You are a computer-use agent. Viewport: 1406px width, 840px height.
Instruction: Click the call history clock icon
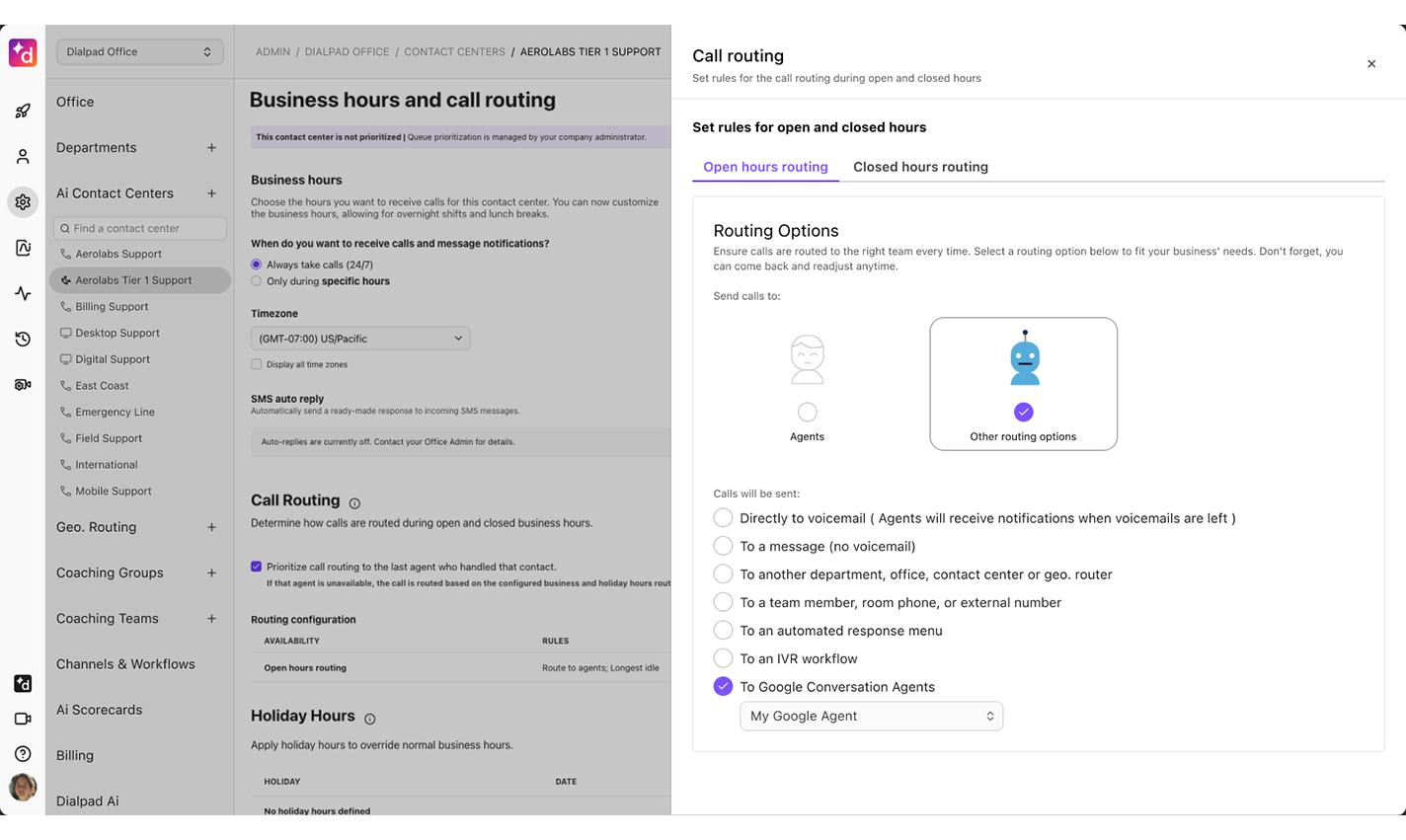click(22, 339)
